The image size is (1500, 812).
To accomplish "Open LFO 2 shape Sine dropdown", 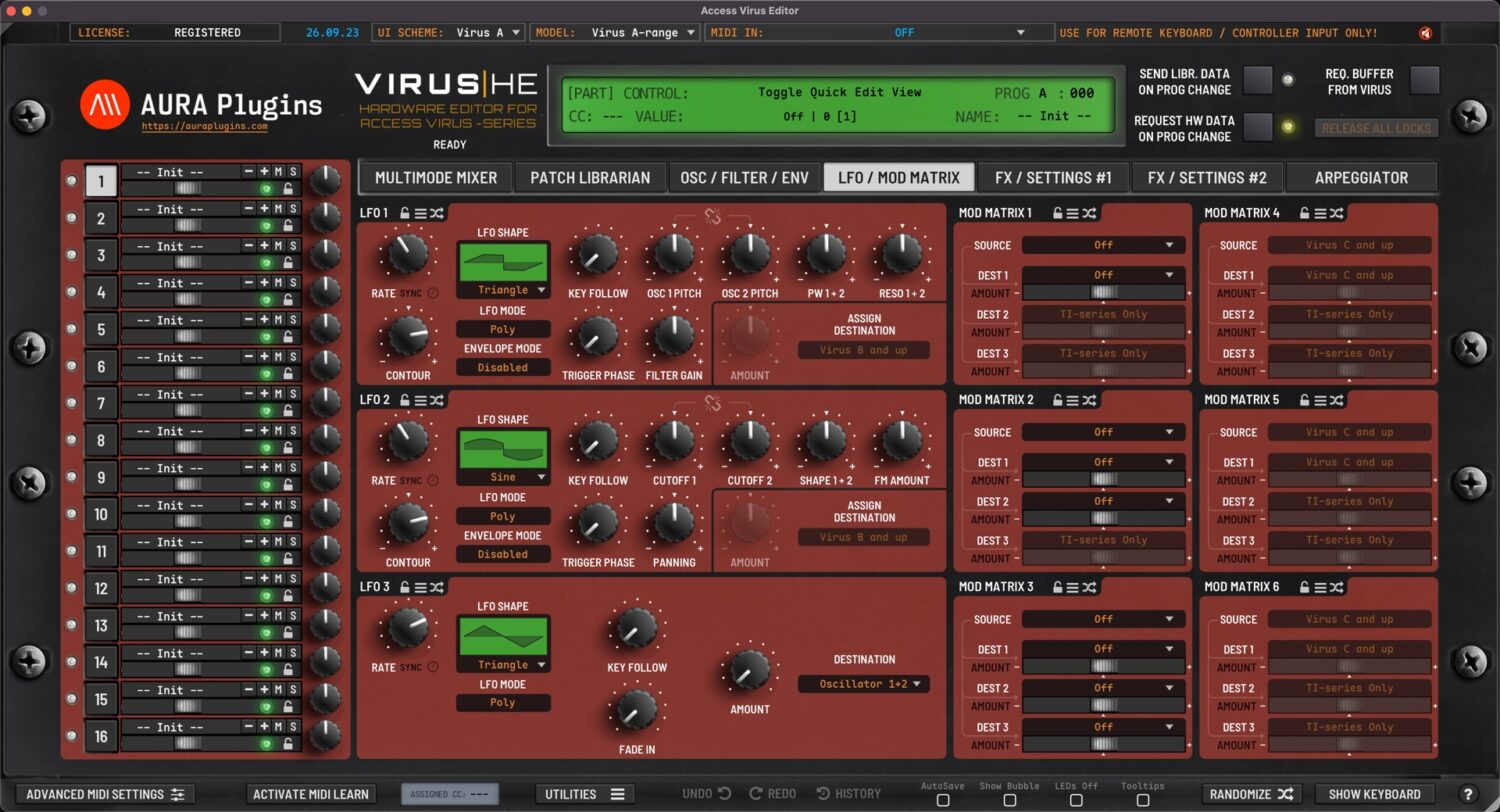I will coord(503,477).
